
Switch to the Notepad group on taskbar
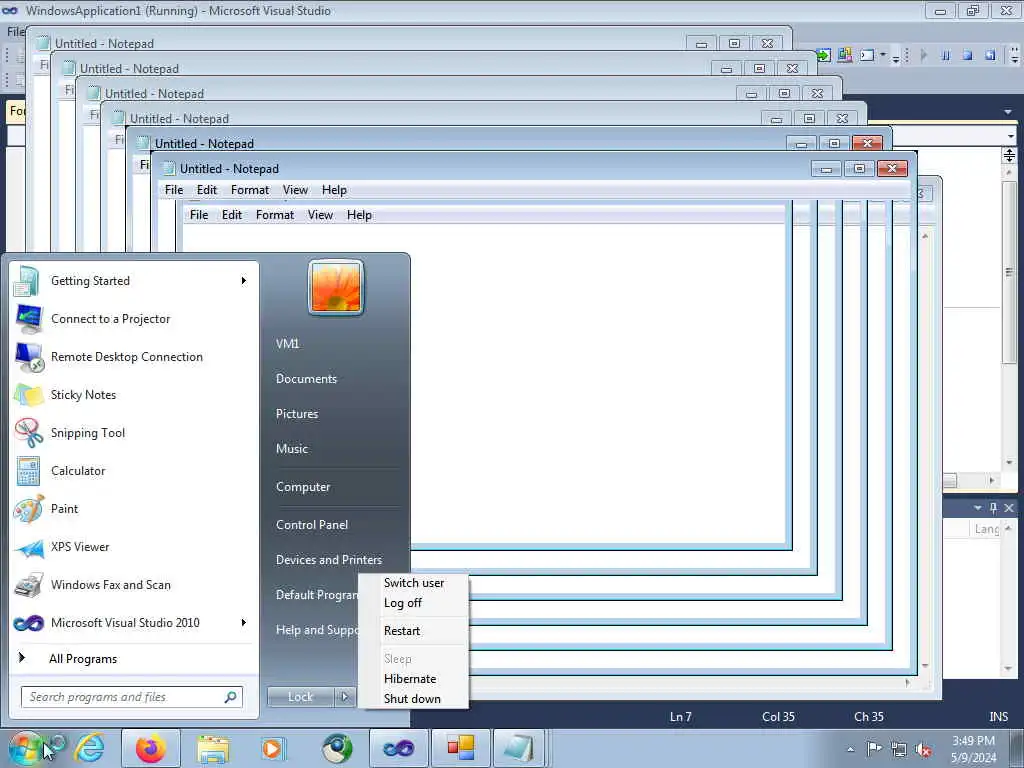[x=520, y=748]
